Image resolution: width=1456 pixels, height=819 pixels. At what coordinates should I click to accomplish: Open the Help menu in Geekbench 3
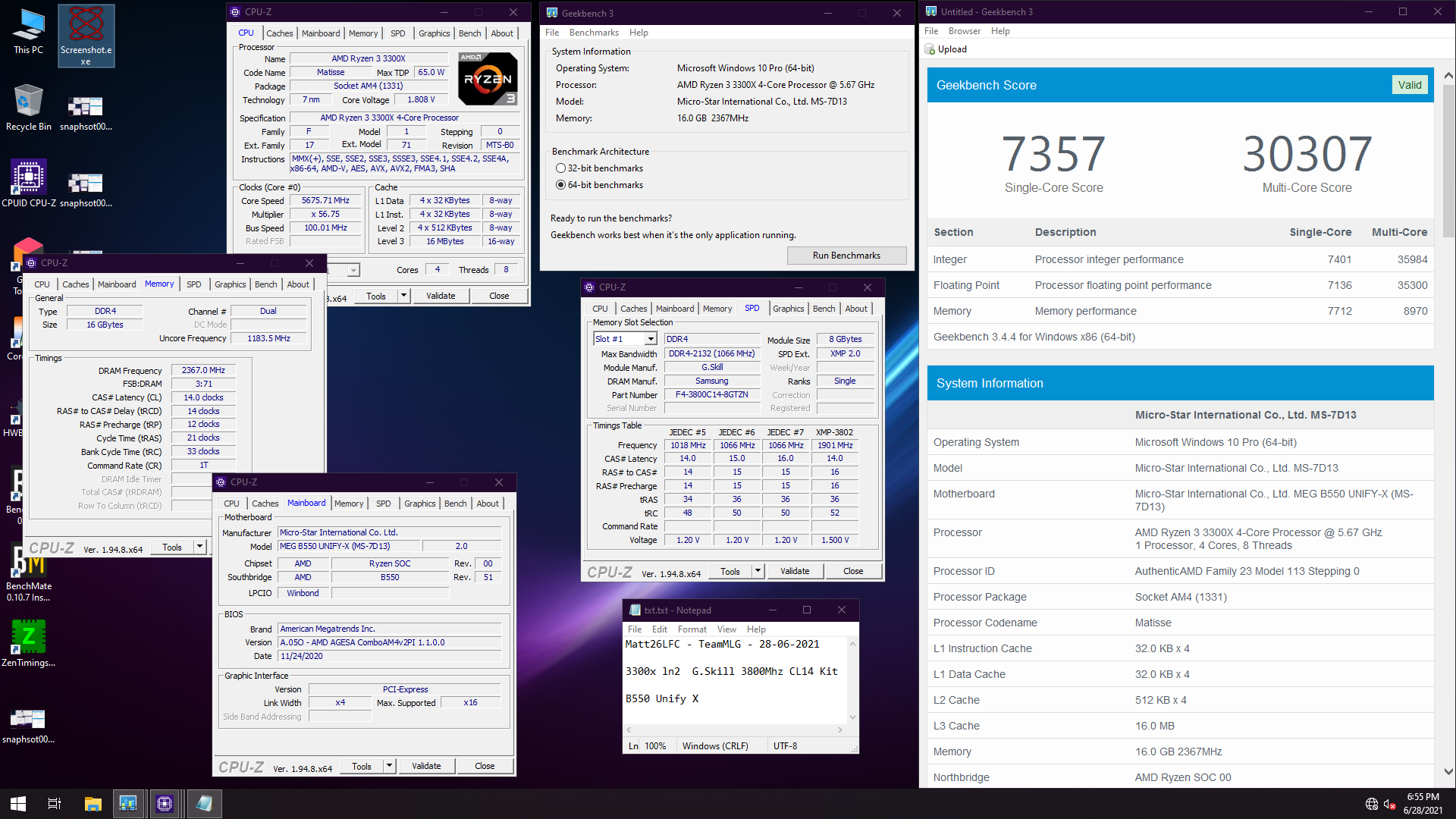[639, 33]
